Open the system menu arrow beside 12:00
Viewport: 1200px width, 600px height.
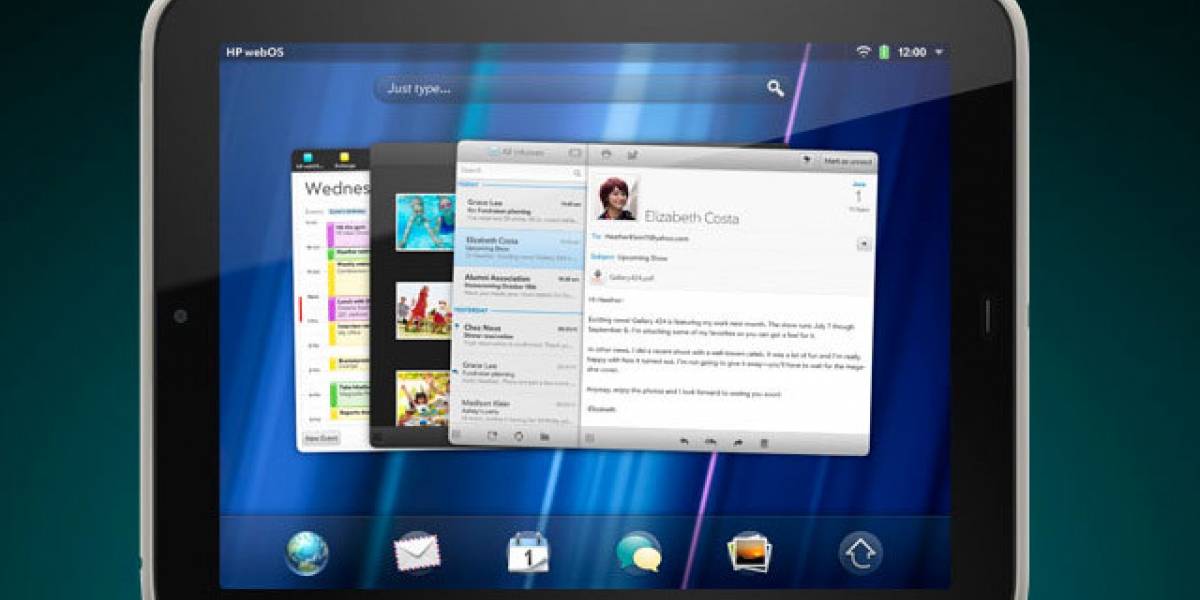coord(940,51)
